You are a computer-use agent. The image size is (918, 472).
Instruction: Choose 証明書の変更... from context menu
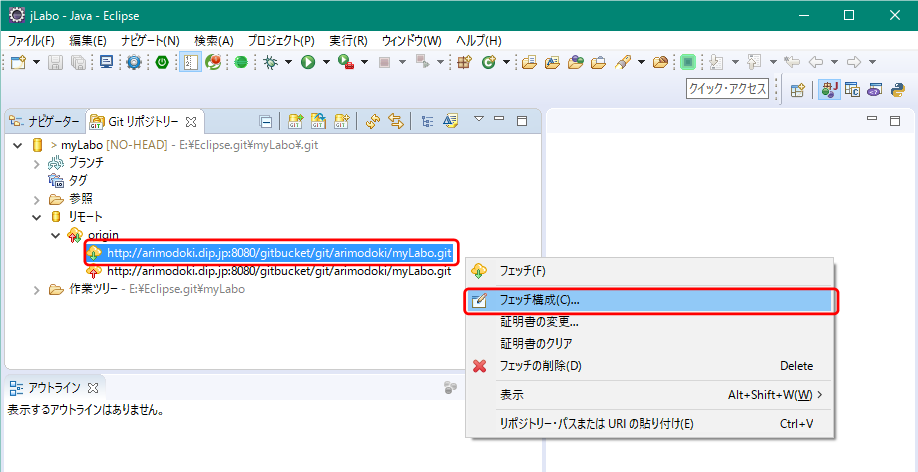[649, 321]
